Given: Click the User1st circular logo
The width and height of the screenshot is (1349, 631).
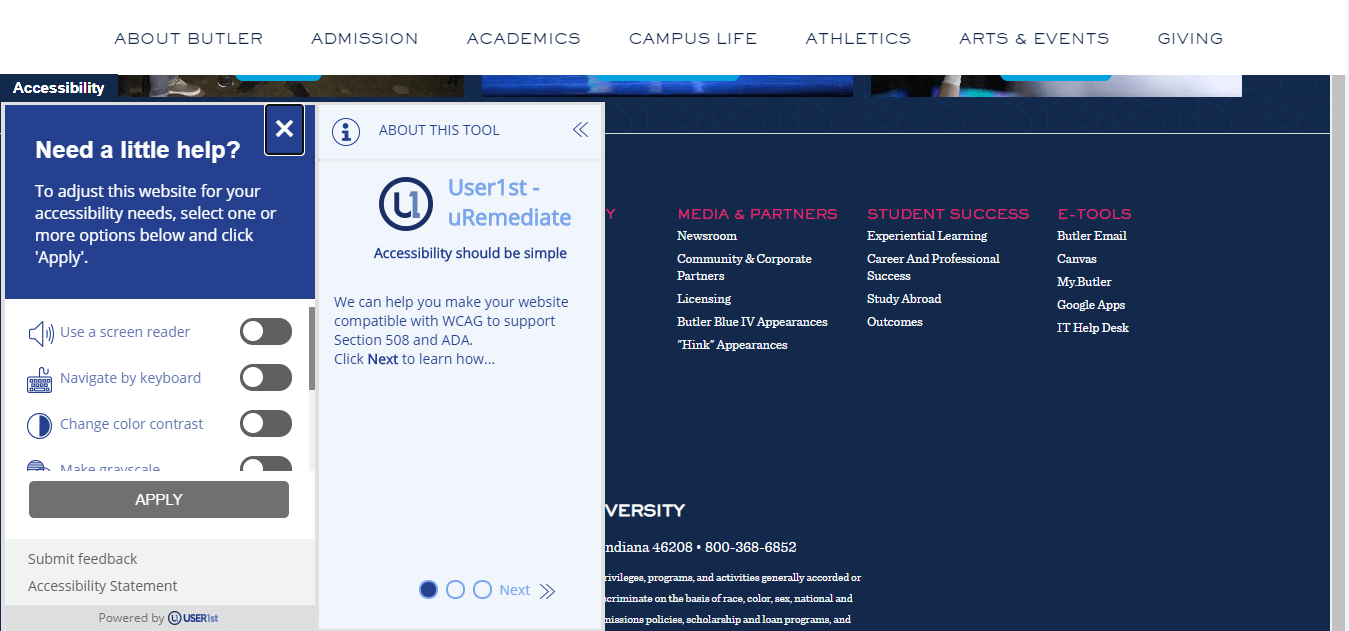Looking at the screenshot, I should (405, 203).
